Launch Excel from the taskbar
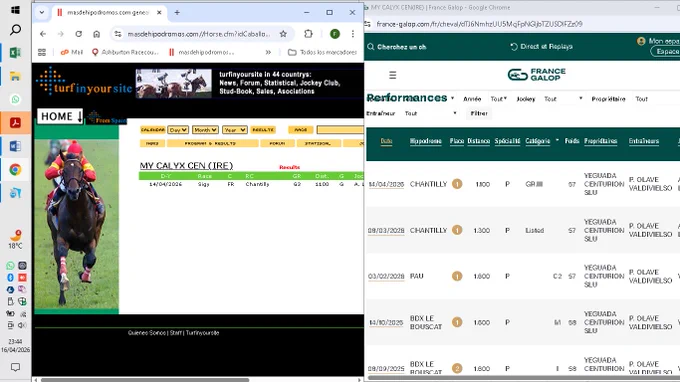Screen dimensions: 680x382 point(15,53)
